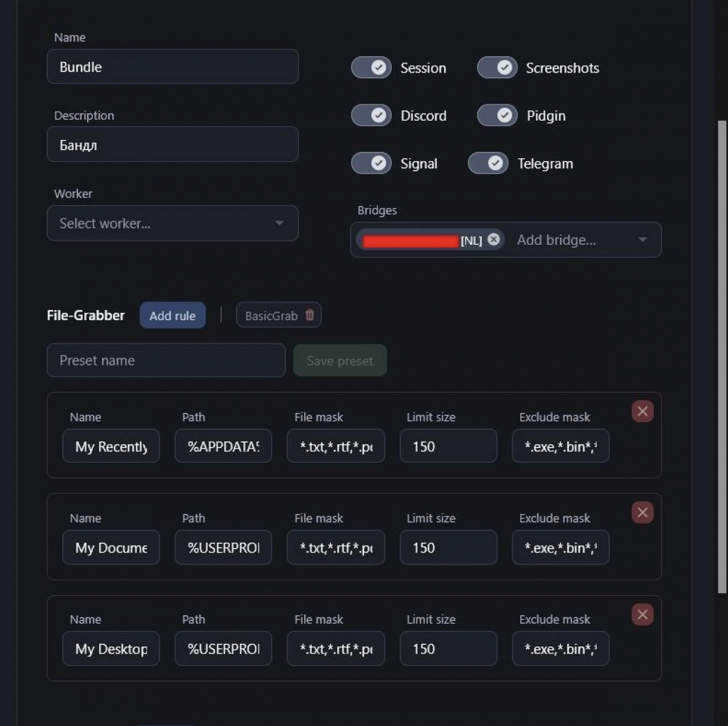Click the Bundle name input field
This screenshot has width=728, height=726.
tap(173, 67)
